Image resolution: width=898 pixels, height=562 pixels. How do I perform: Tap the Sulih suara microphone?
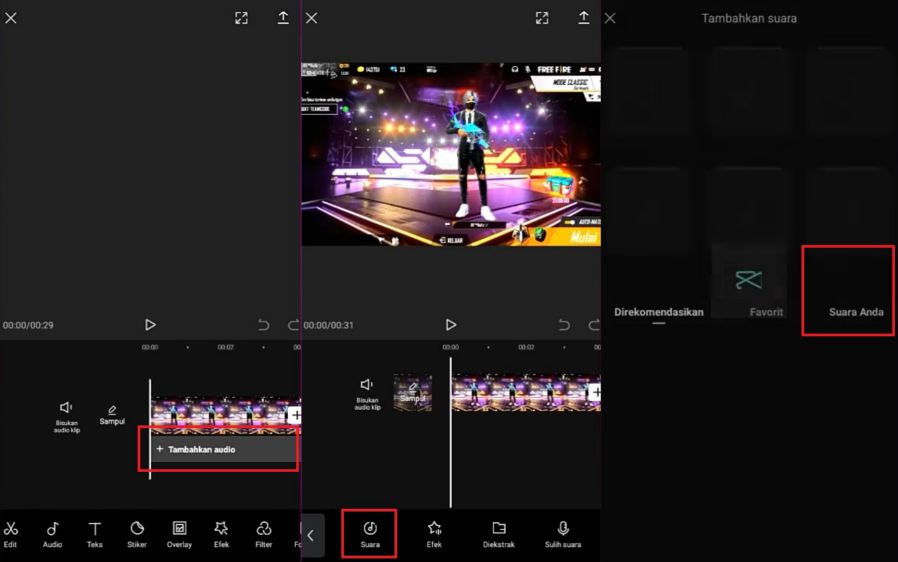[x=563, y=534]
